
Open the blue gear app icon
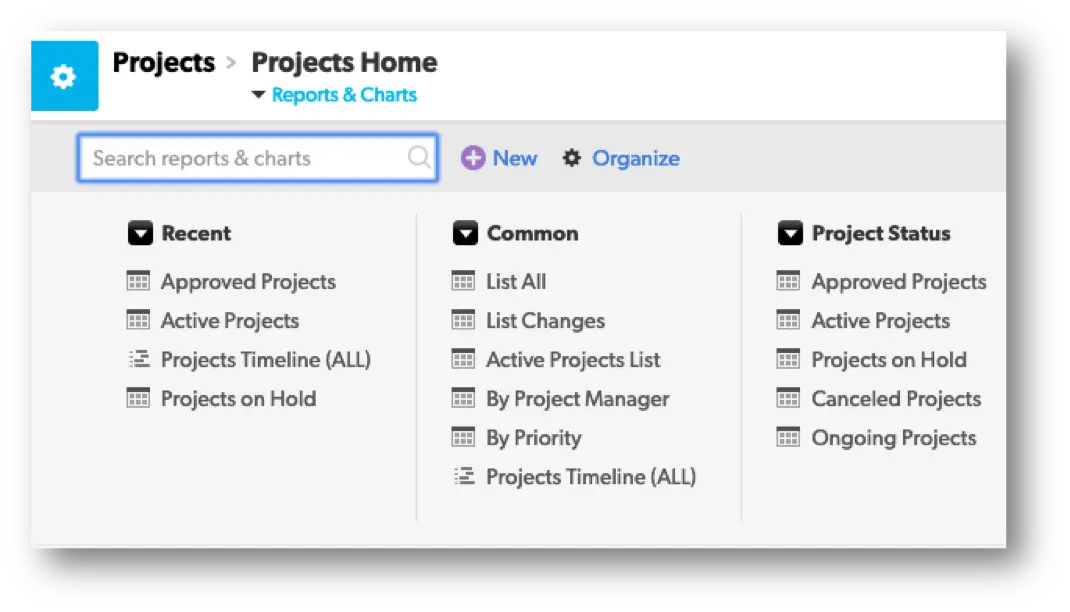pos(64,75)
